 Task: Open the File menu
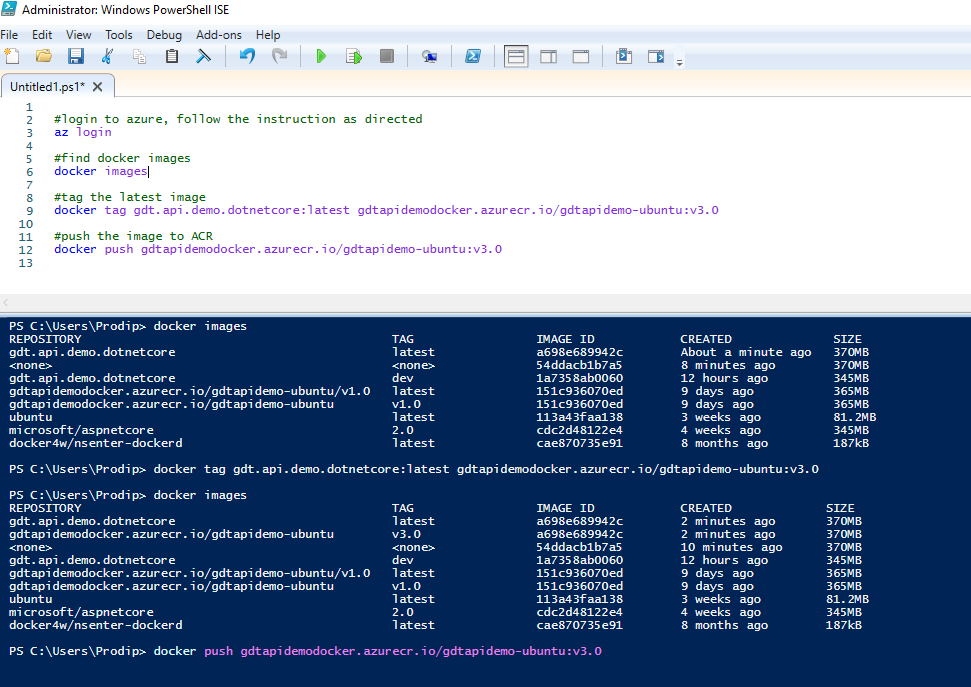9,35
